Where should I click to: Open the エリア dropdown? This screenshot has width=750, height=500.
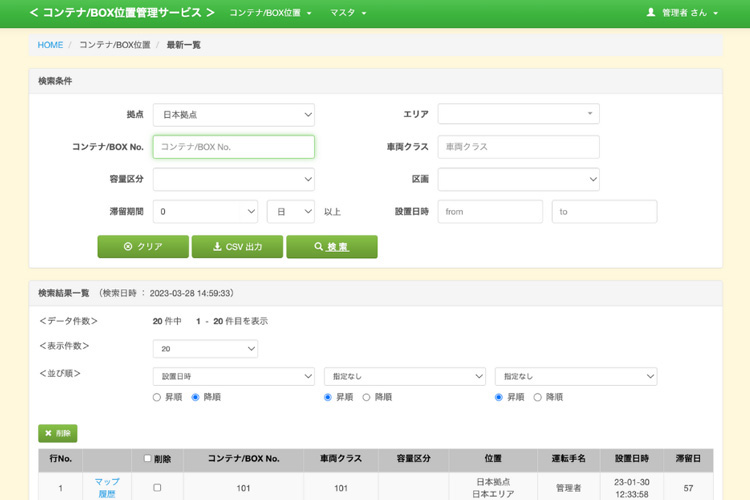[518, 114]
